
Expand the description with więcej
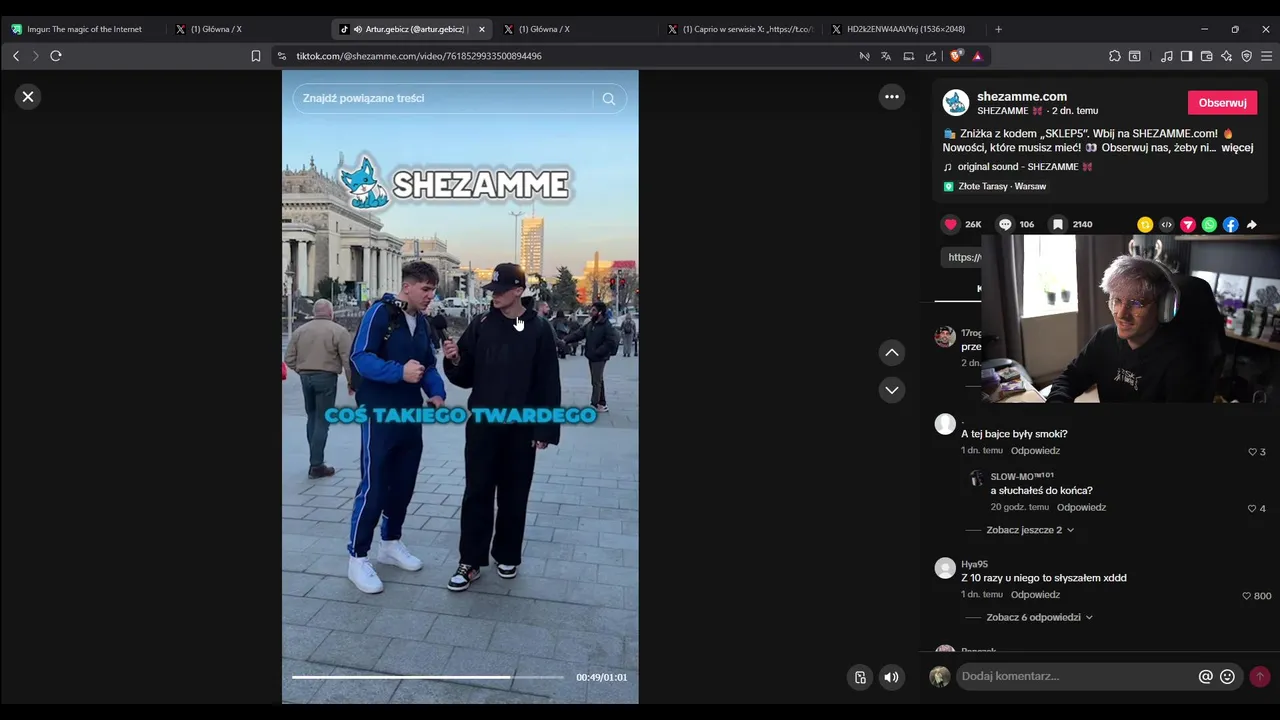(1237, 148)
